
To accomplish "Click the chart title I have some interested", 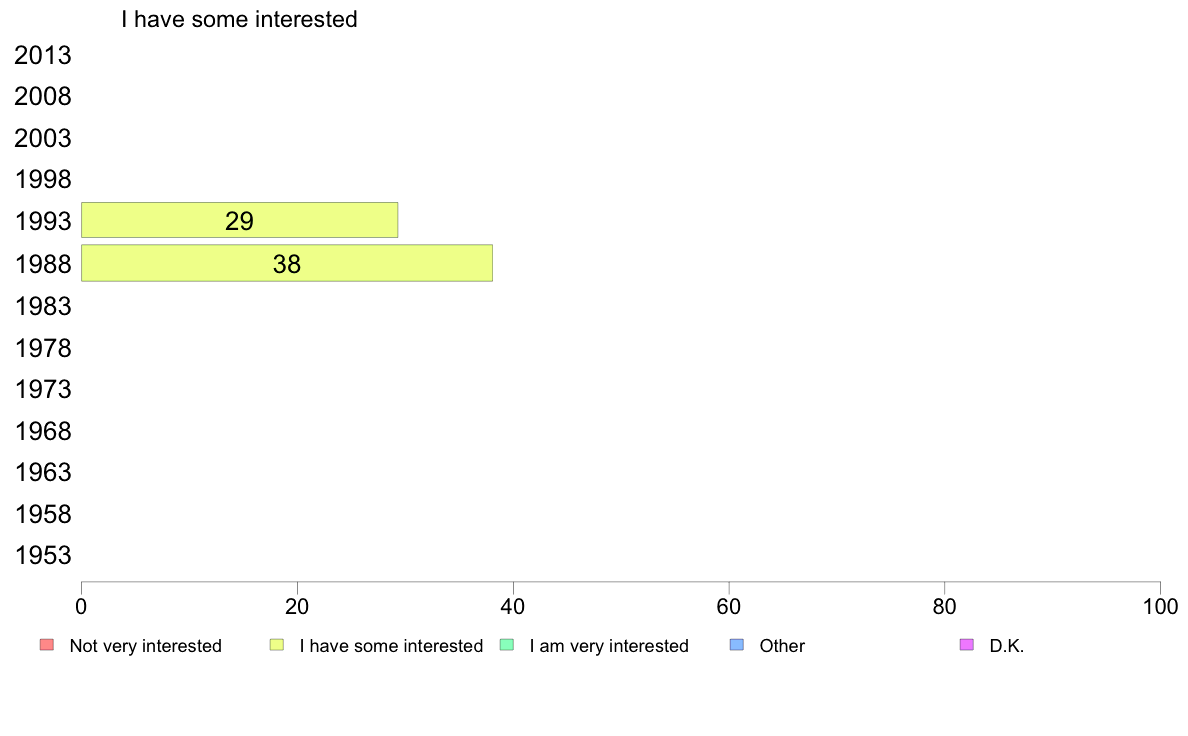I will (x=239, y=19).
